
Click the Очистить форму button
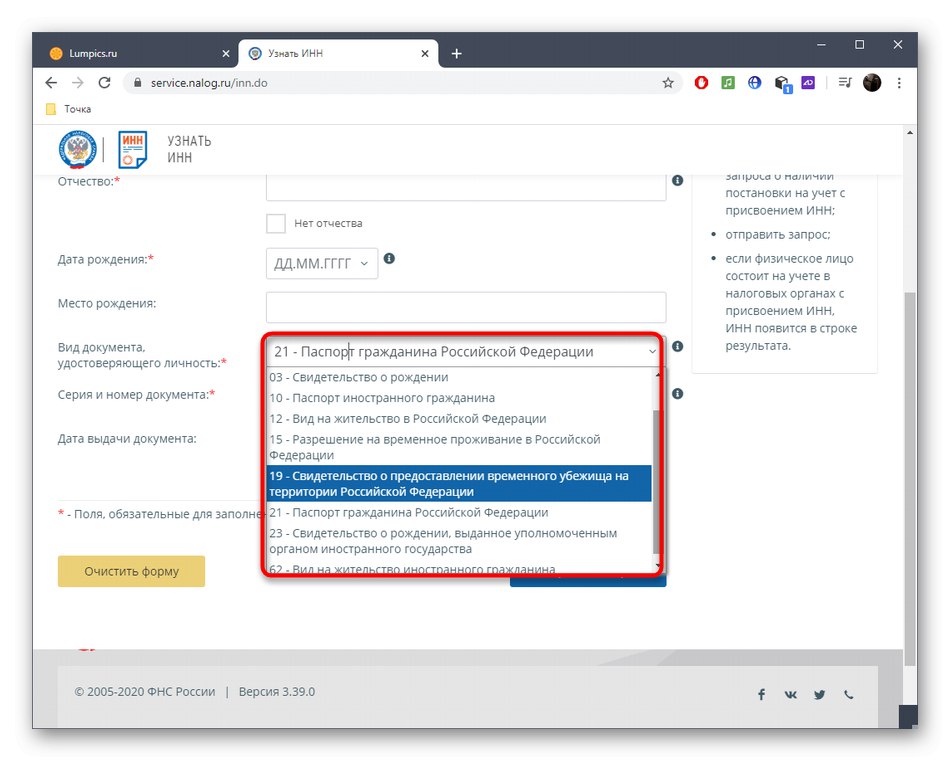click(131, 571)
